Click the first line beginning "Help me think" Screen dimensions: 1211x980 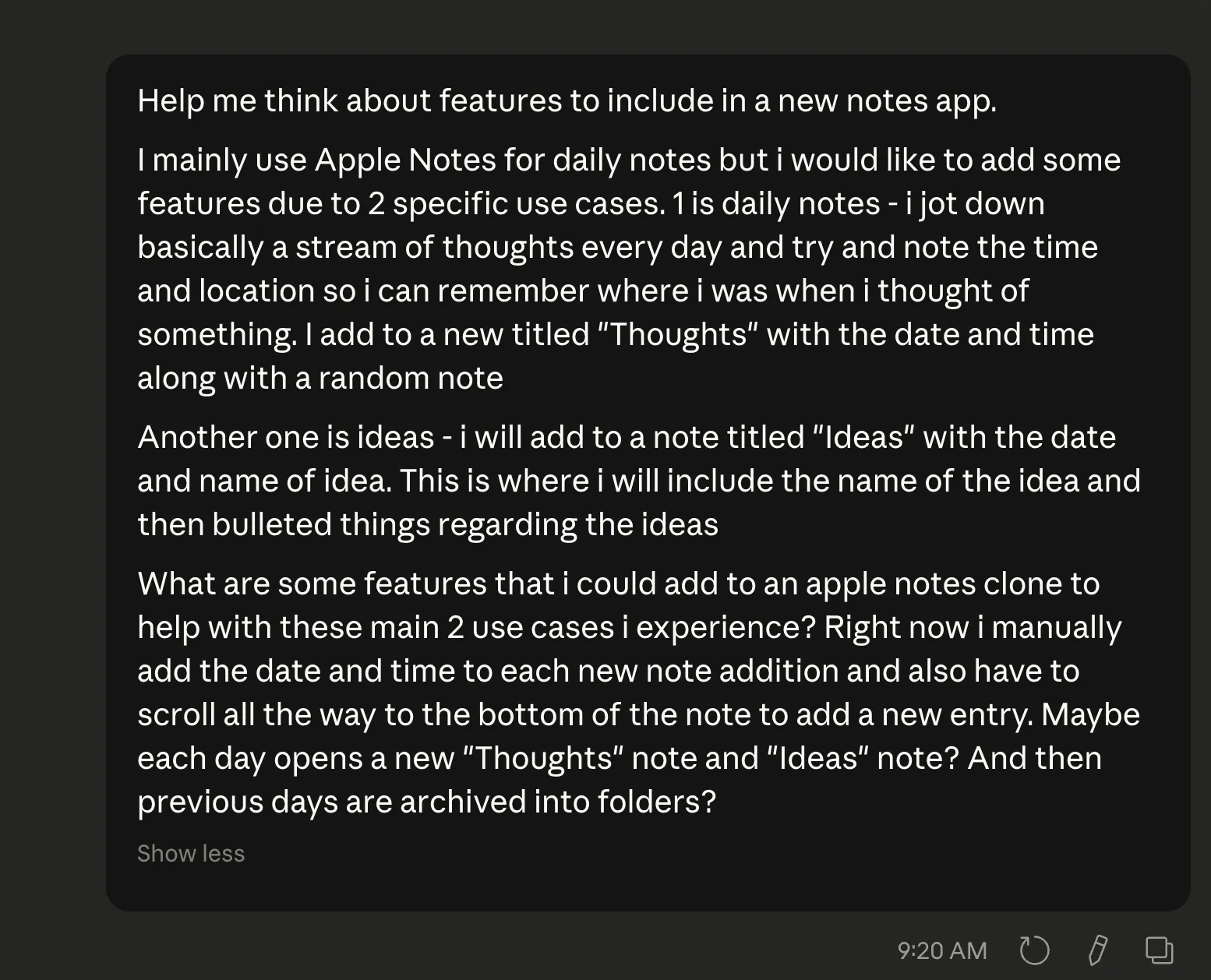[x=567, y=101]
